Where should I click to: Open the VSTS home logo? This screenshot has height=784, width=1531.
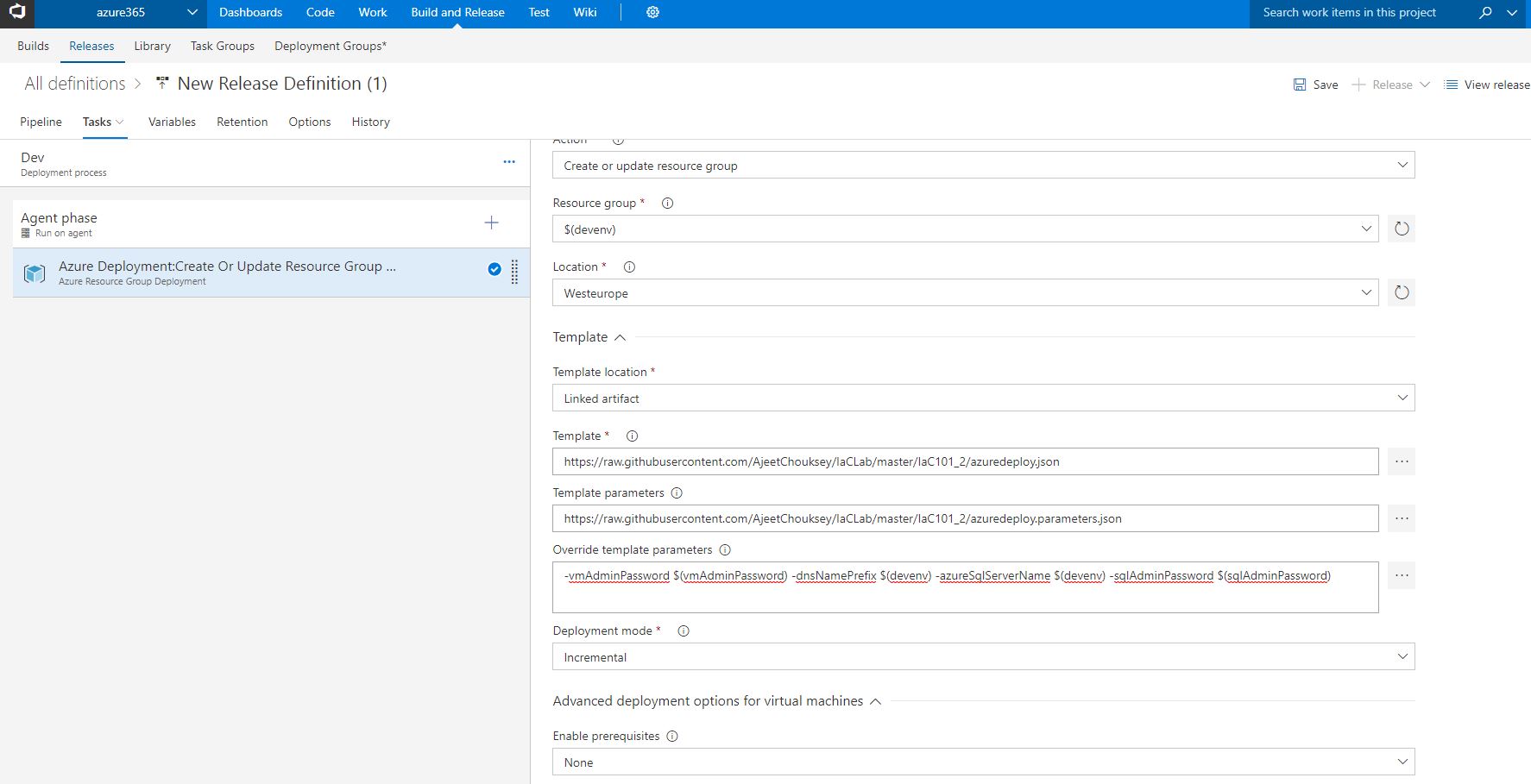(x=17, y=13)
